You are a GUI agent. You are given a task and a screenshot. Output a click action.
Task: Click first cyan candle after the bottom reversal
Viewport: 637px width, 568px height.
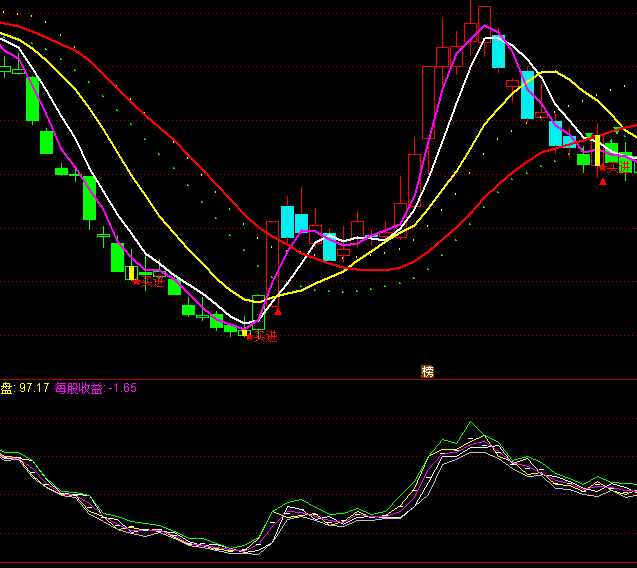click(287, 221)
